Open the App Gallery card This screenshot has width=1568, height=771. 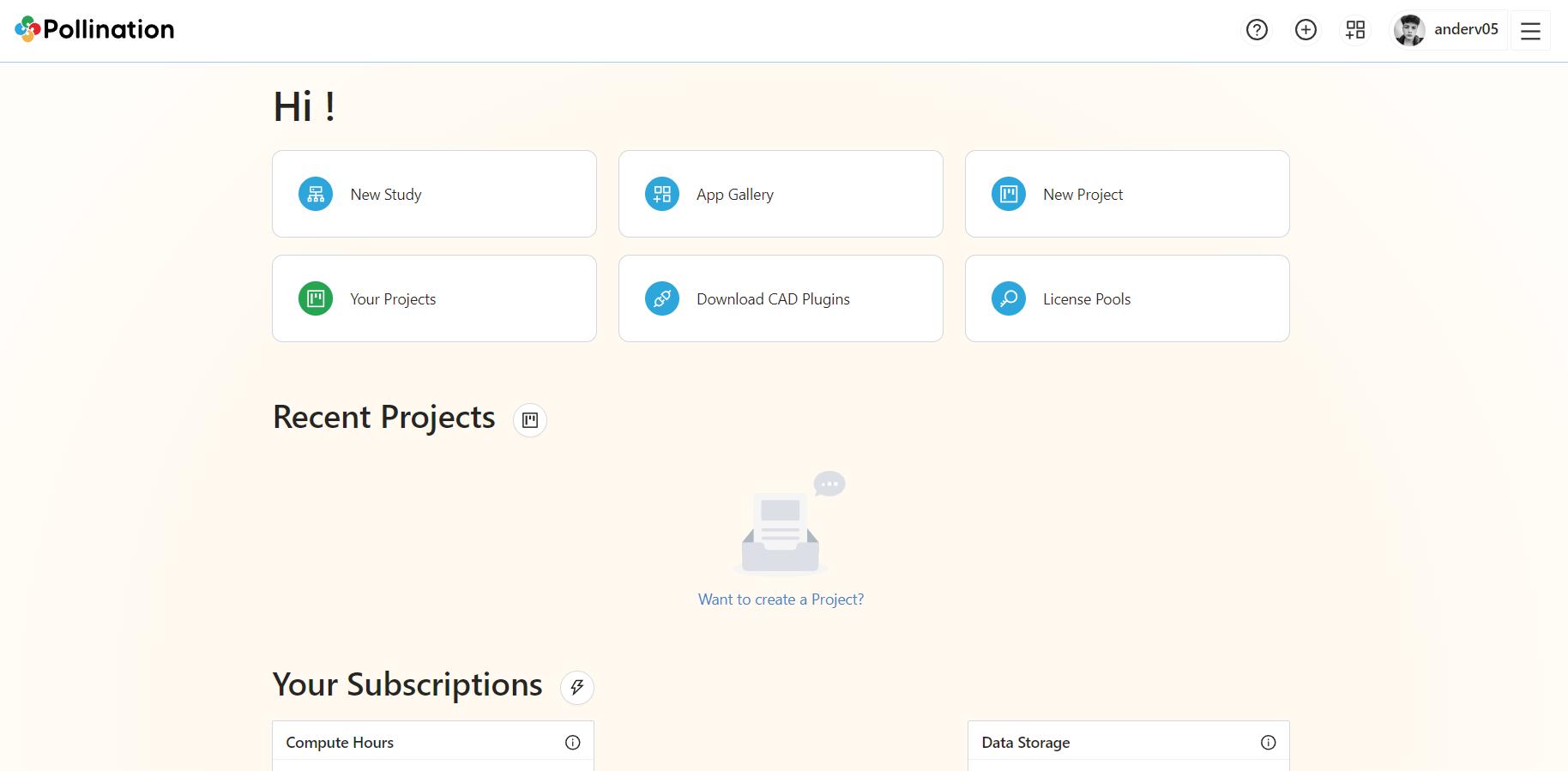pos(781,194)
